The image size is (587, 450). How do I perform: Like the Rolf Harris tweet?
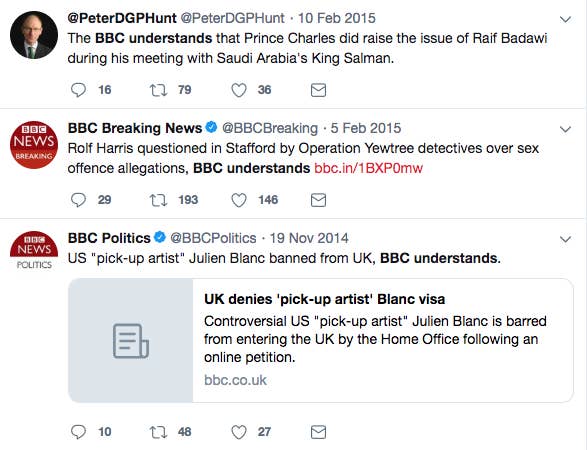[238, 200]
